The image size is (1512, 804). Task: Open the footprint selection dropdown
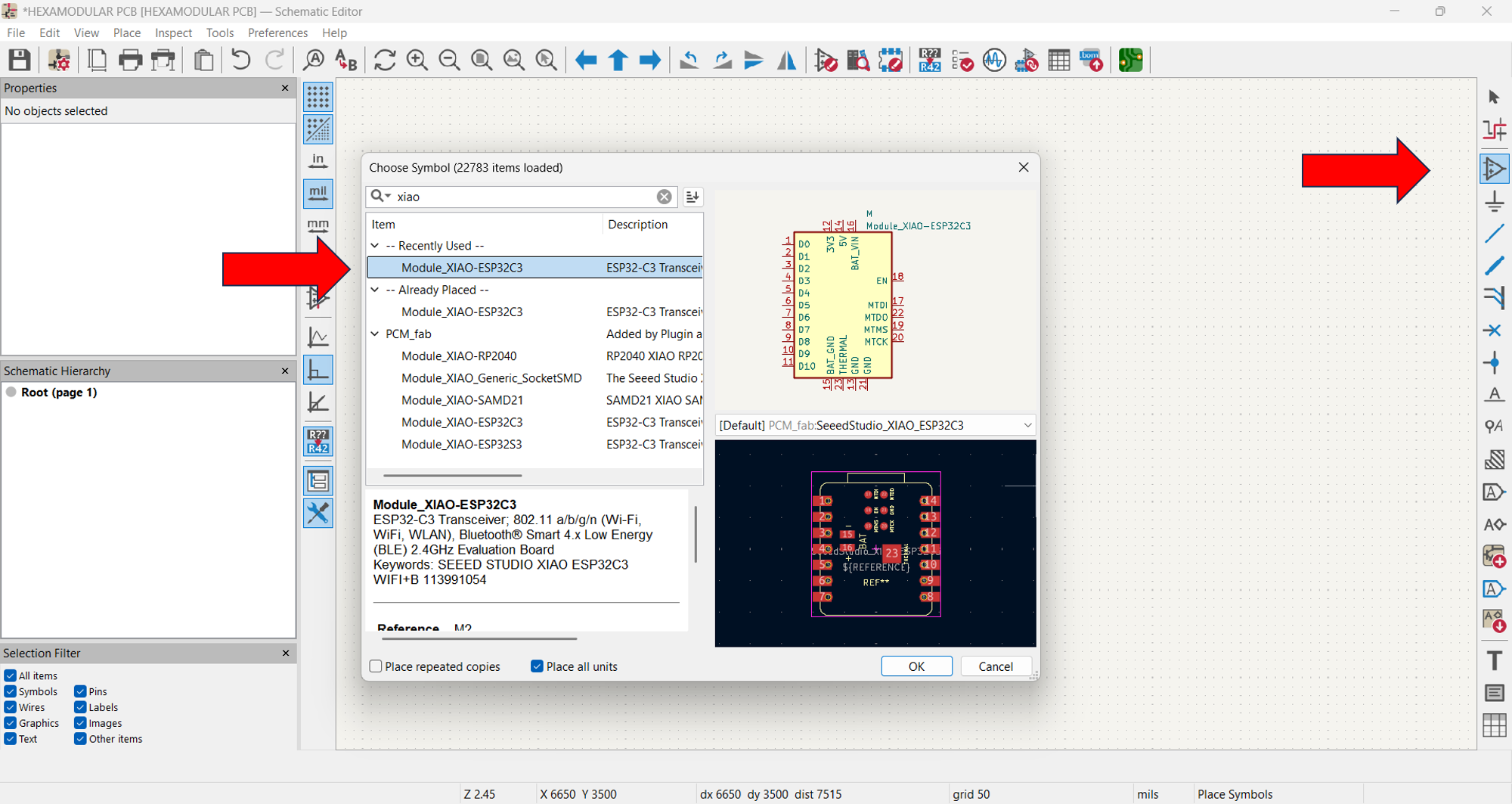point(1027,425)
